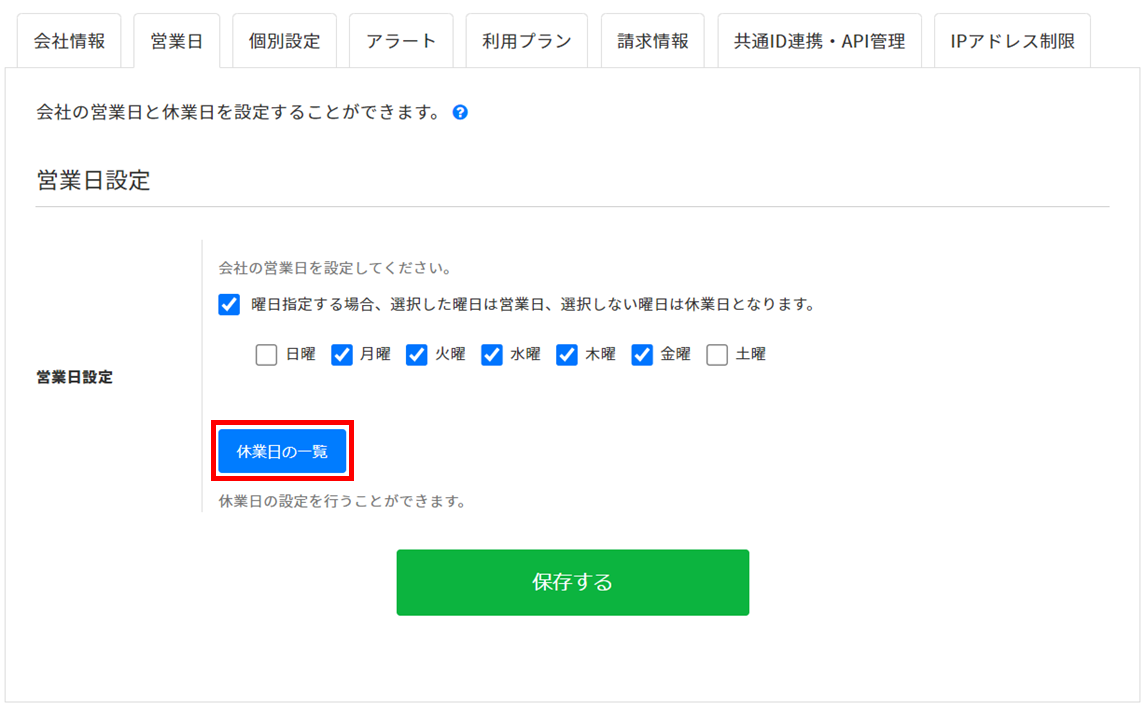Screen dimensions: 1146x709
Task: Uncheck the 火曜 checkbox
Action: (417, 355)
